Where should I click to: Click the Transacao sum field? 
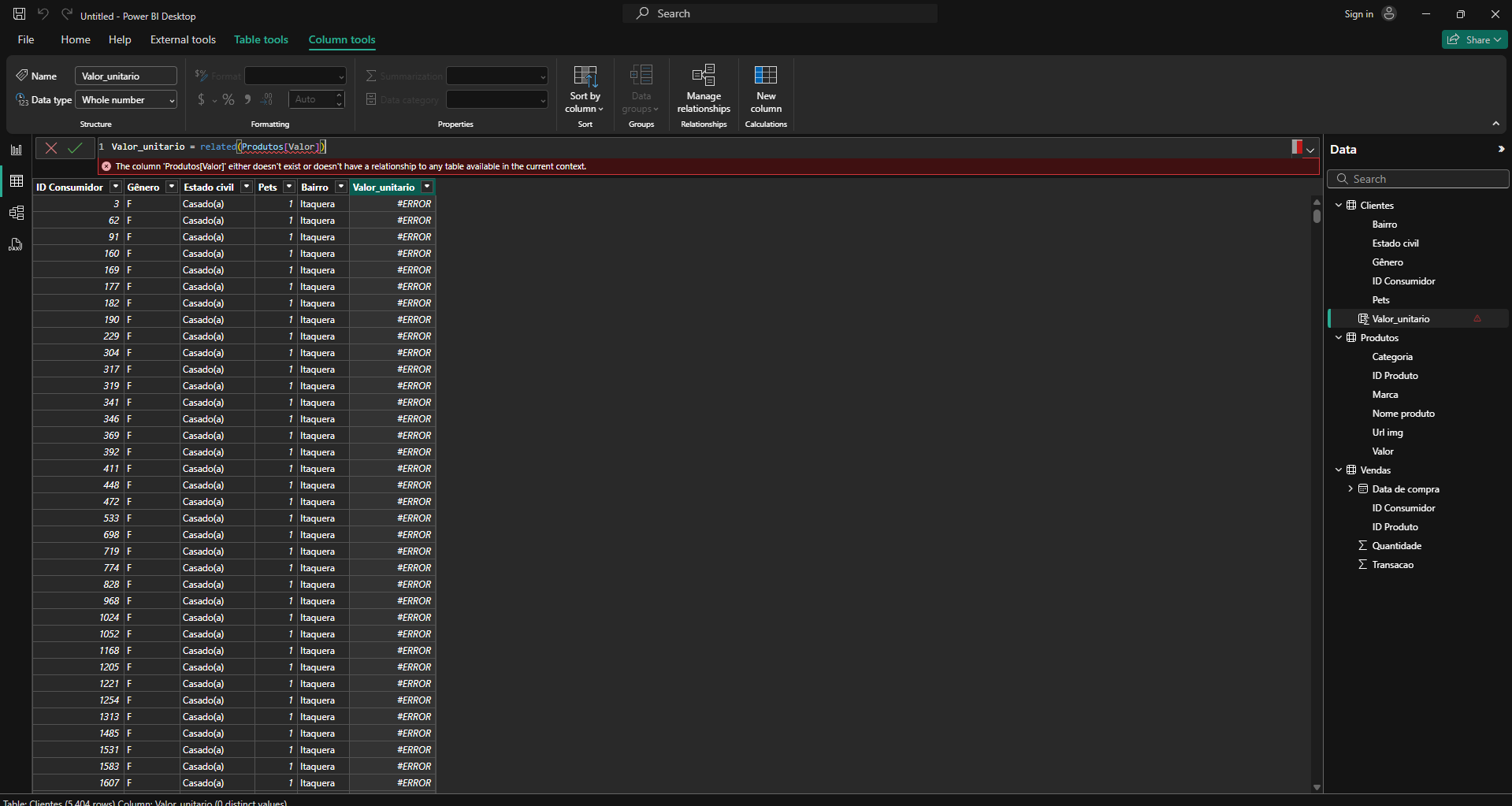(x=1392, y=564)
